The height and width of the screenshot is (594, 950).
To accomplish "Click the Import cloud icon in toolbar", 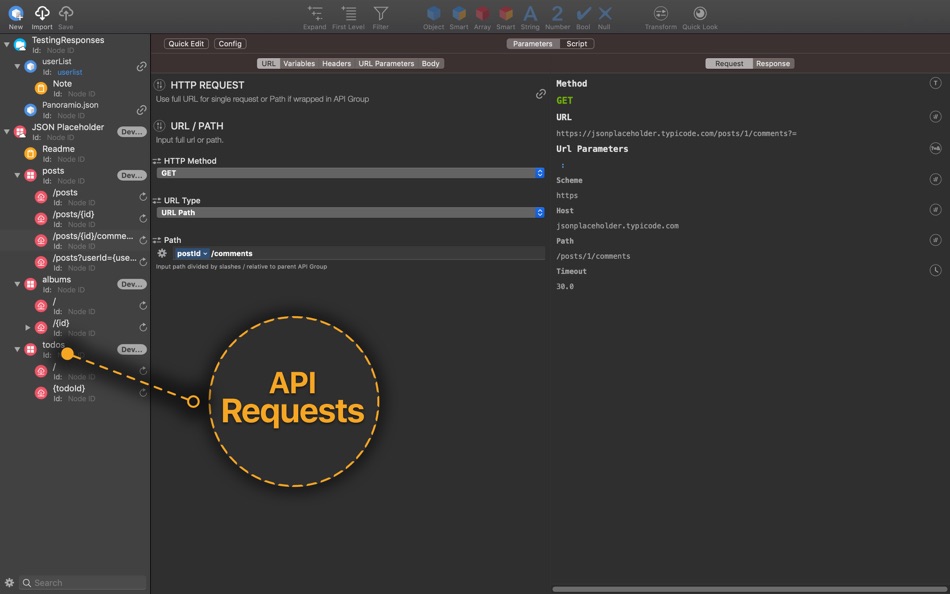I will [42, 13].
